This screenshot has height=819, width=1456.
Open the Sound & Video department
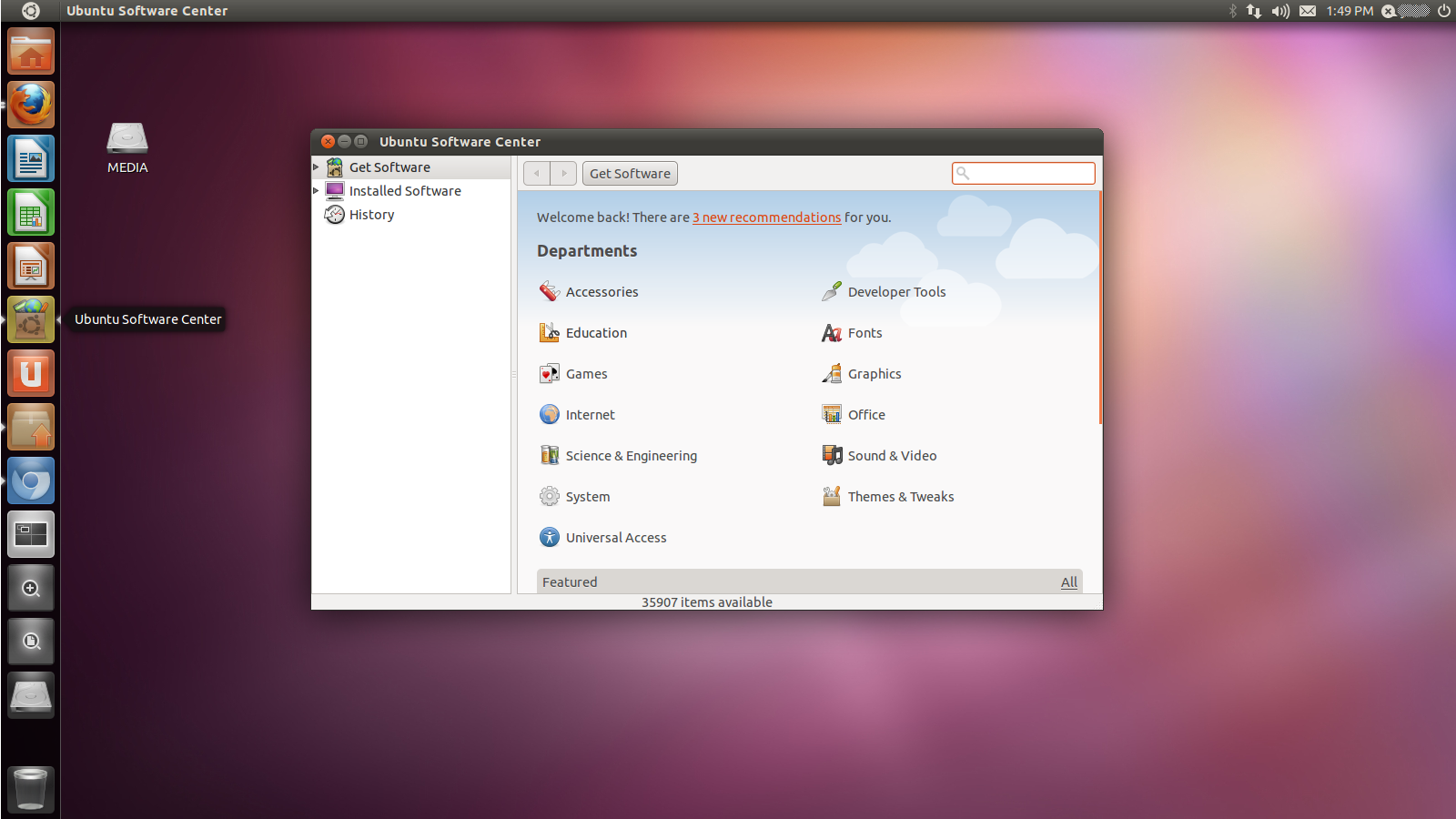point(879,455)
